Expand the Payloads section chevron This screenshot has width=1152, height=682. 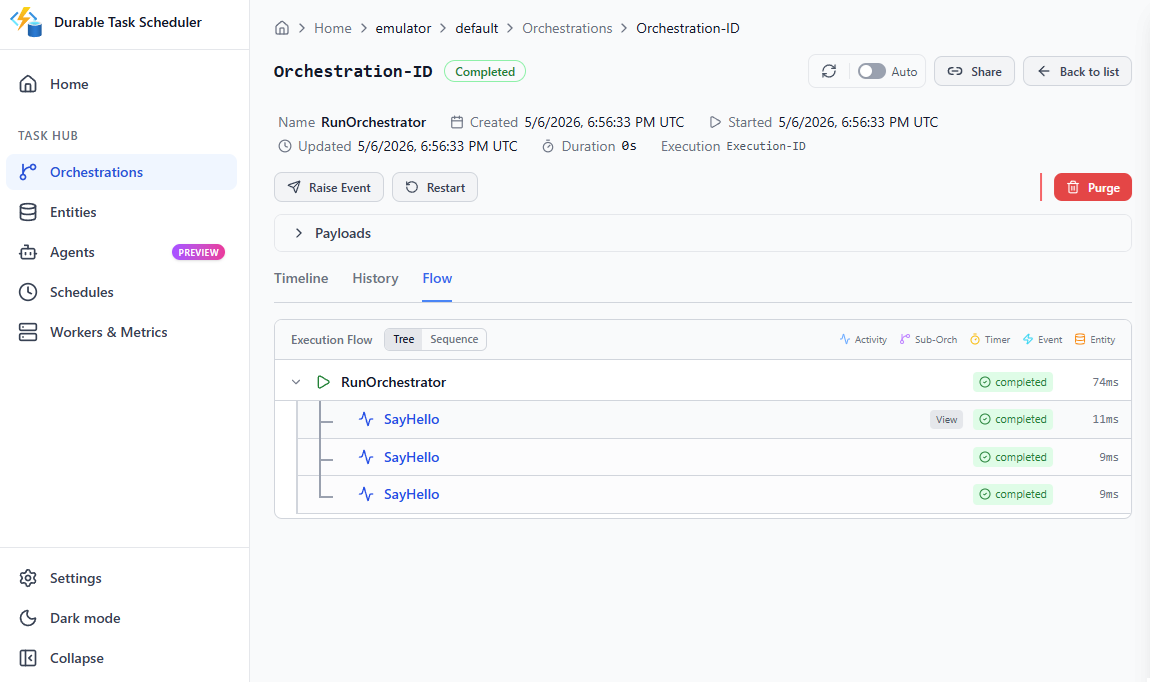(299, 233)
